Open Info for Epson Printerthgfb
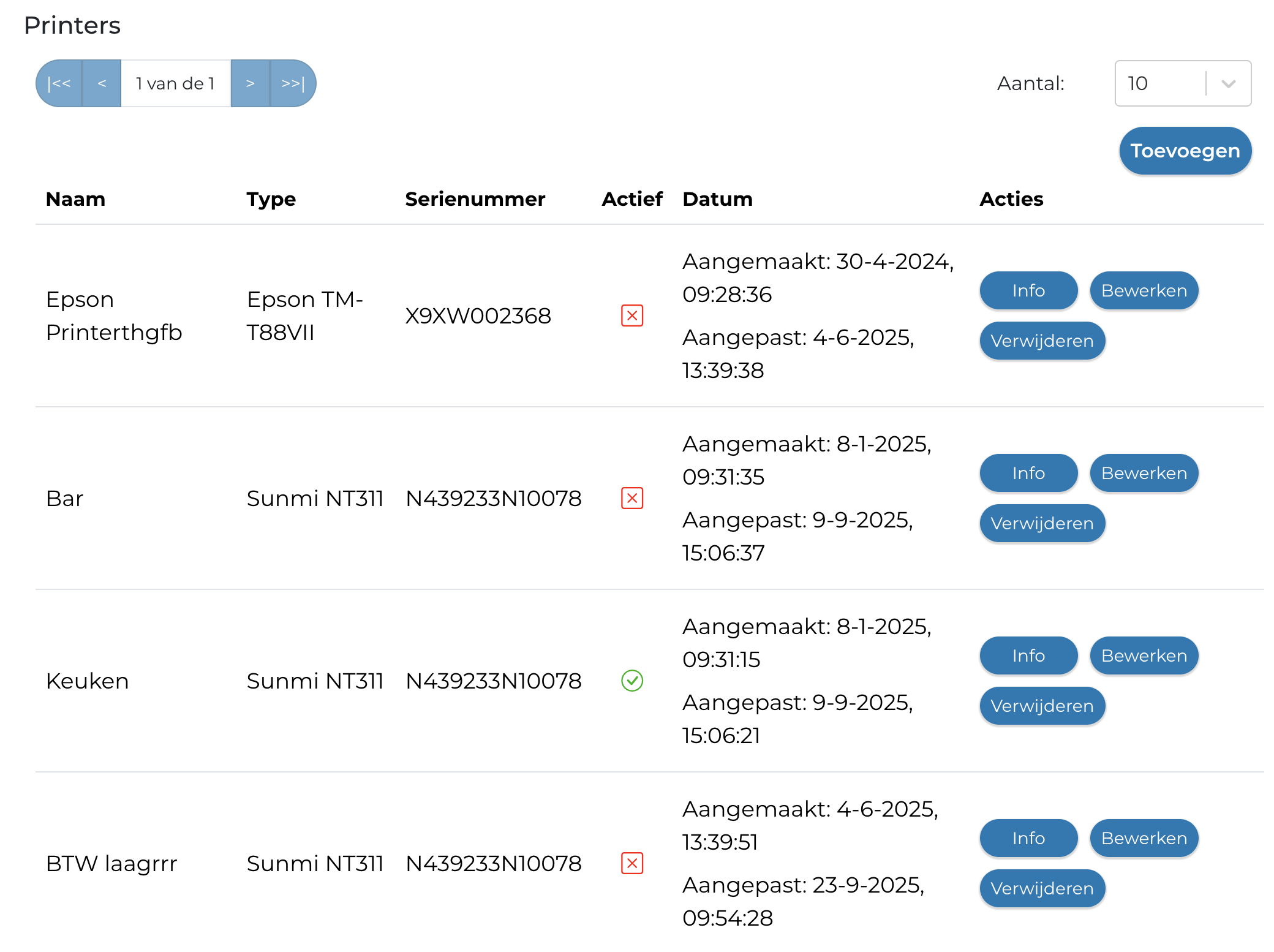Screen dimensions: 1274x952 coord(1028,290)
